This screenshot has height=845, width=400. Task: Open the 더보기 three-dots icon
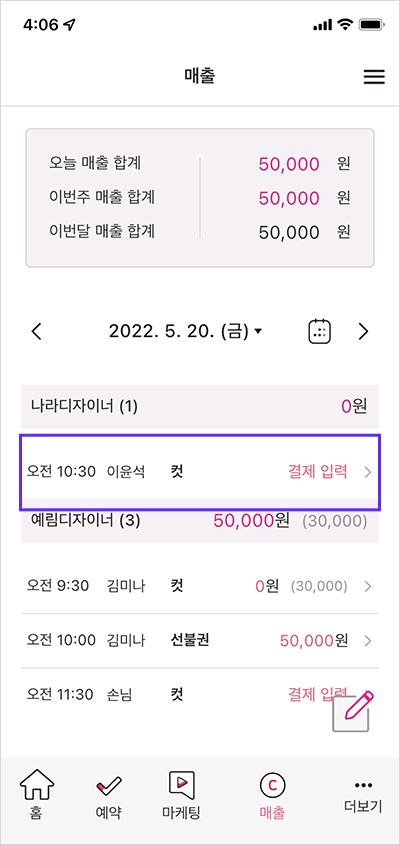click(363, 785)
